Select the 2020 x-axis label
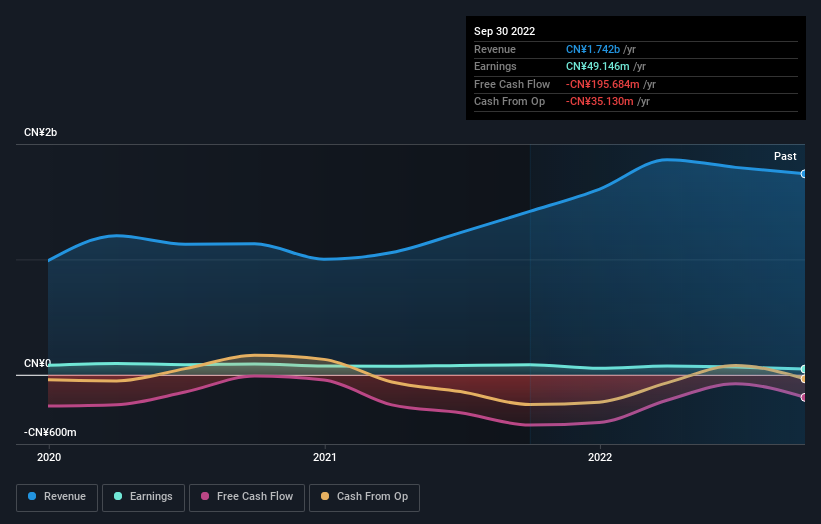The image size is (821, 524). pyautogui.click(x=49, y=457)
